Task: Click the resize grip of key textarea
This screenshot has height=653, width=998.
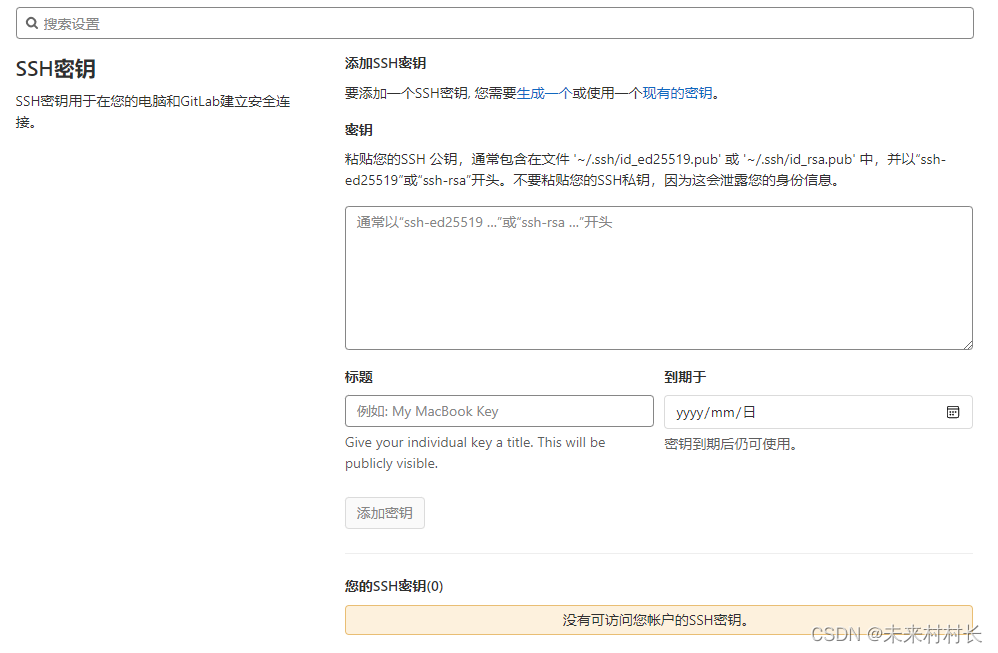Action: point(966,344)
